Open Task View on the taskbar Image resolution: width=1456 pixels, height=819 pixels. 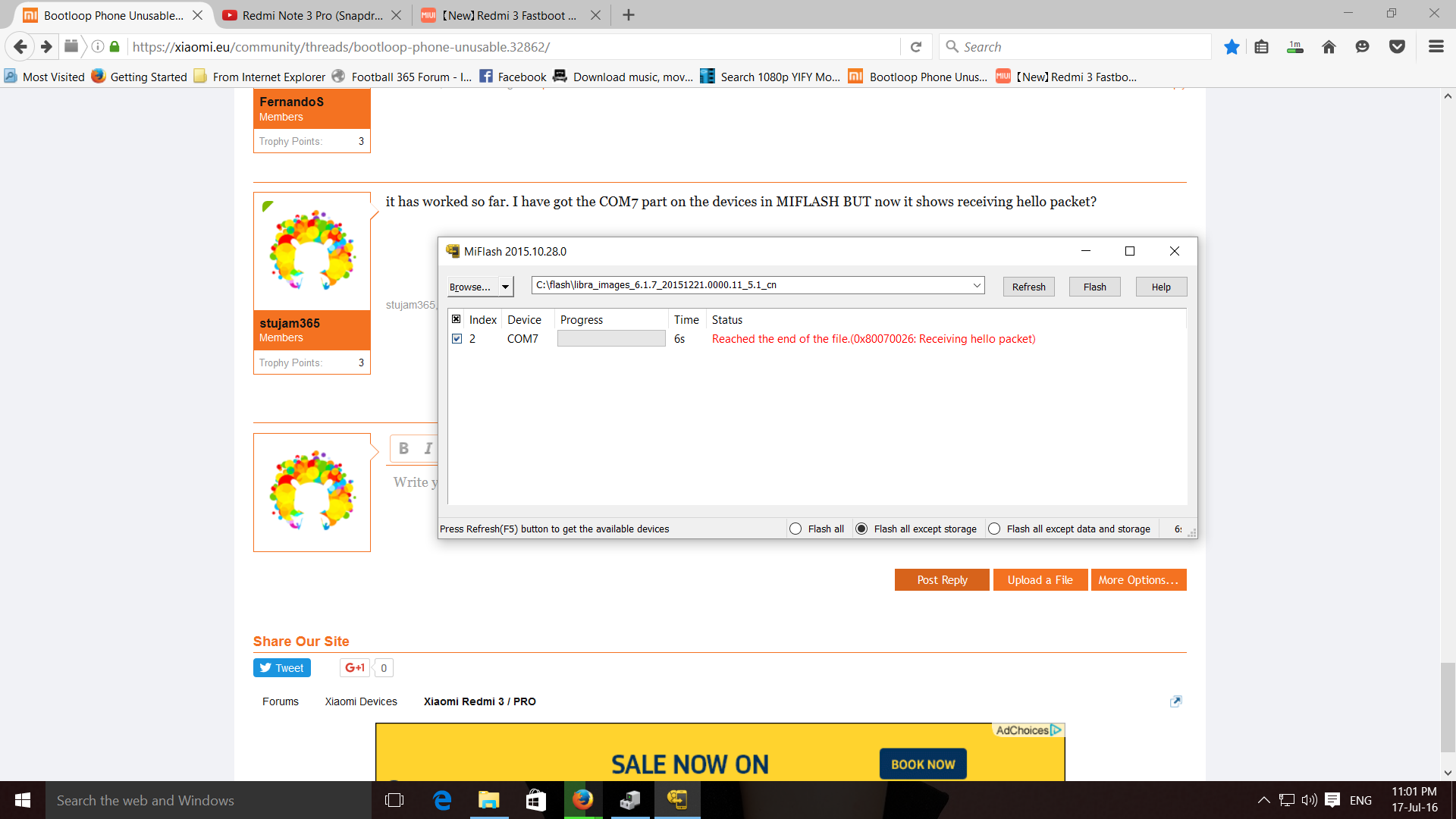coord(394,800)
